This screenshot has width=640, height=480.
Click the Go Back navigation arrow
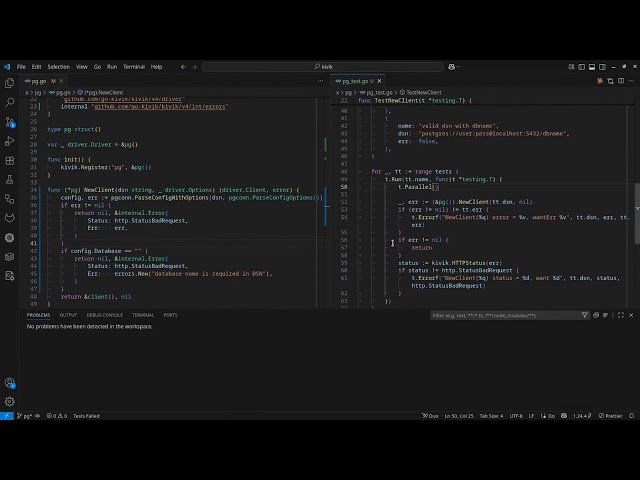(x=183, y=67)
